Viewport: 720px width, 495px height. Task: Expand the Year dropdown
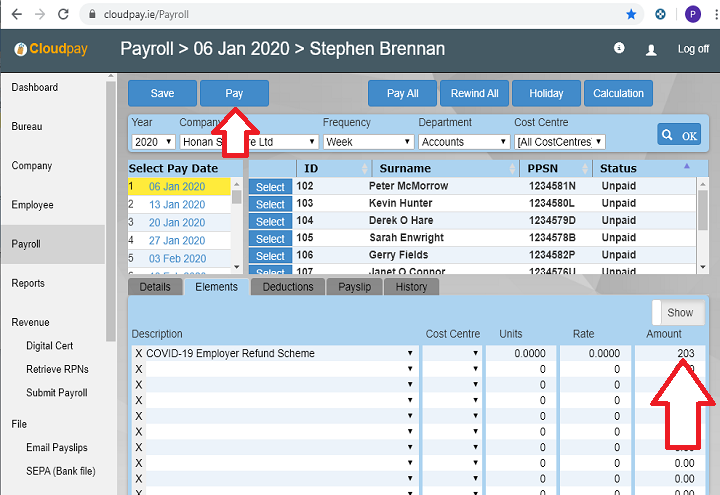[153, 142]
